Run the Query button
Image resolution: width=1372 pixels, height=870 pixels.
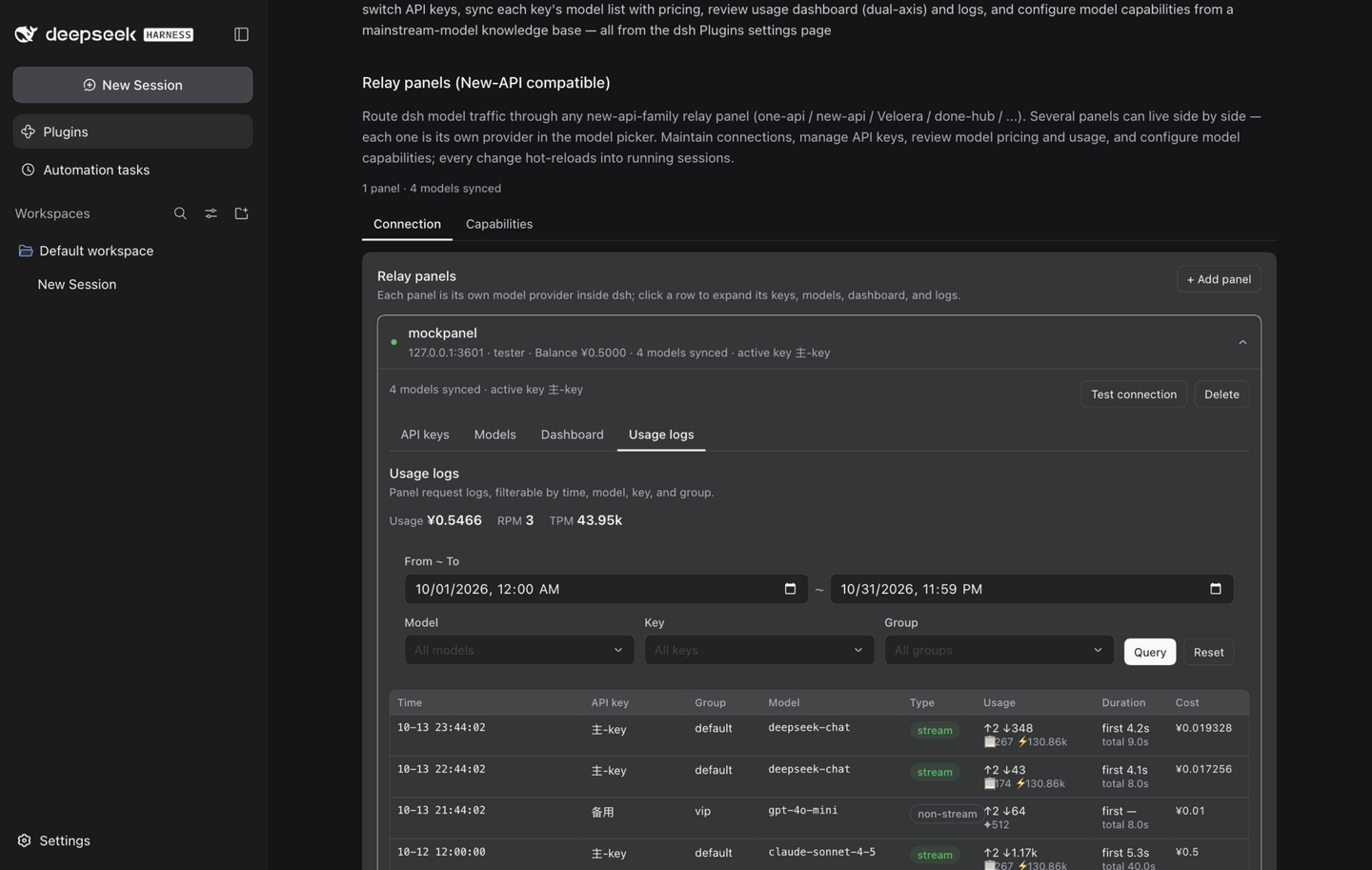coord(1149,652)
